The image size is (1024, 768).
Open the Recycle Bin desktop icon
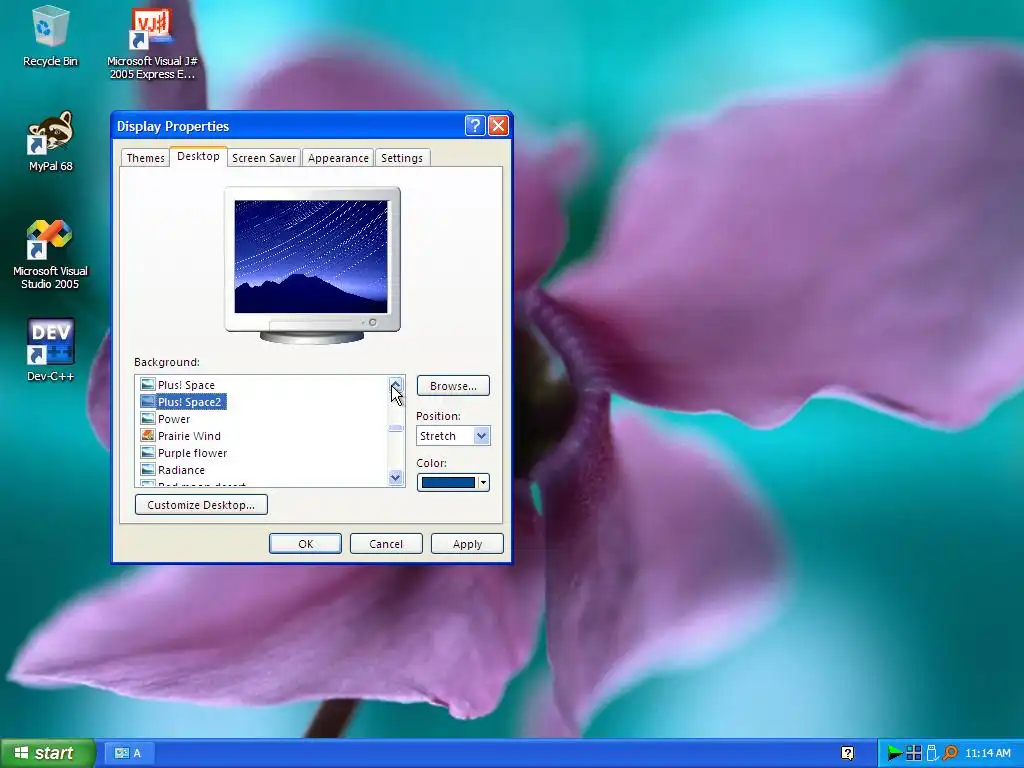point(50,36)
